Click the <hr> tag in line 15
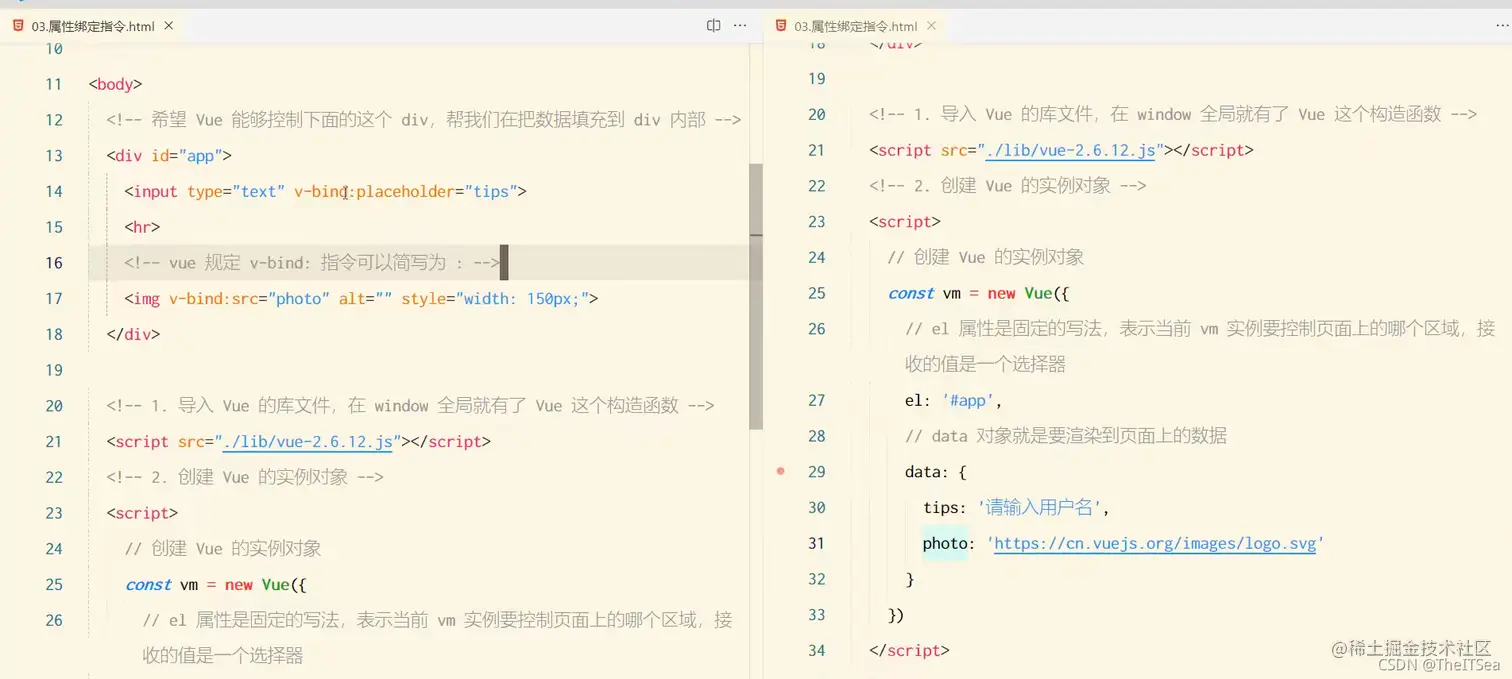1512x679 pixels. point(142,227)
